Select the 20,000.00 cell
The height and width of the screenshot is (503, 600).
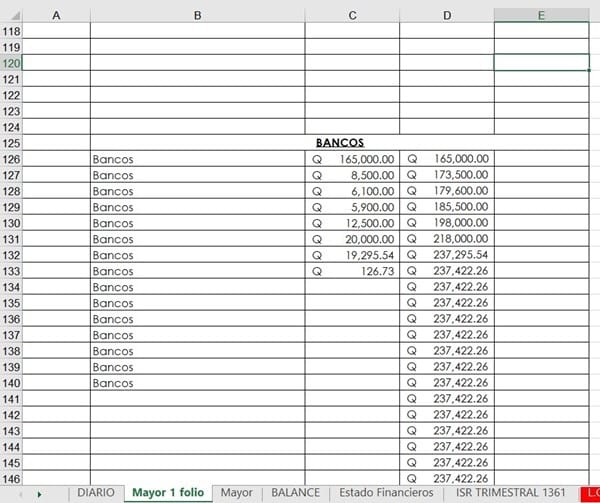point(352,239)
